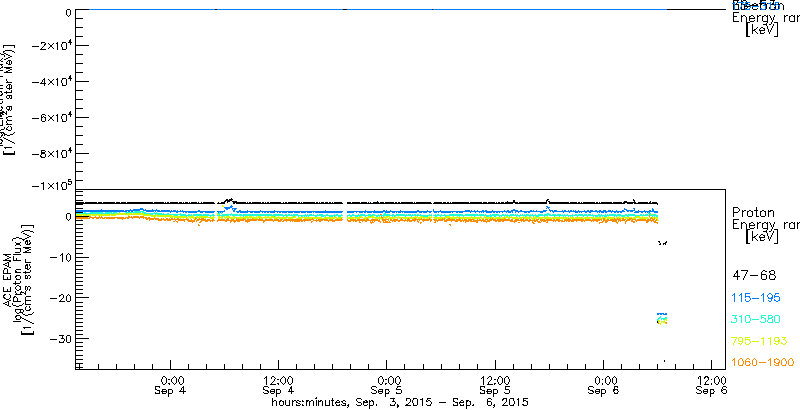Viewport: 800px width, 410px height.
Task: Click the 0:00 Sep 5 time label
Action: [x=387, y=386]
